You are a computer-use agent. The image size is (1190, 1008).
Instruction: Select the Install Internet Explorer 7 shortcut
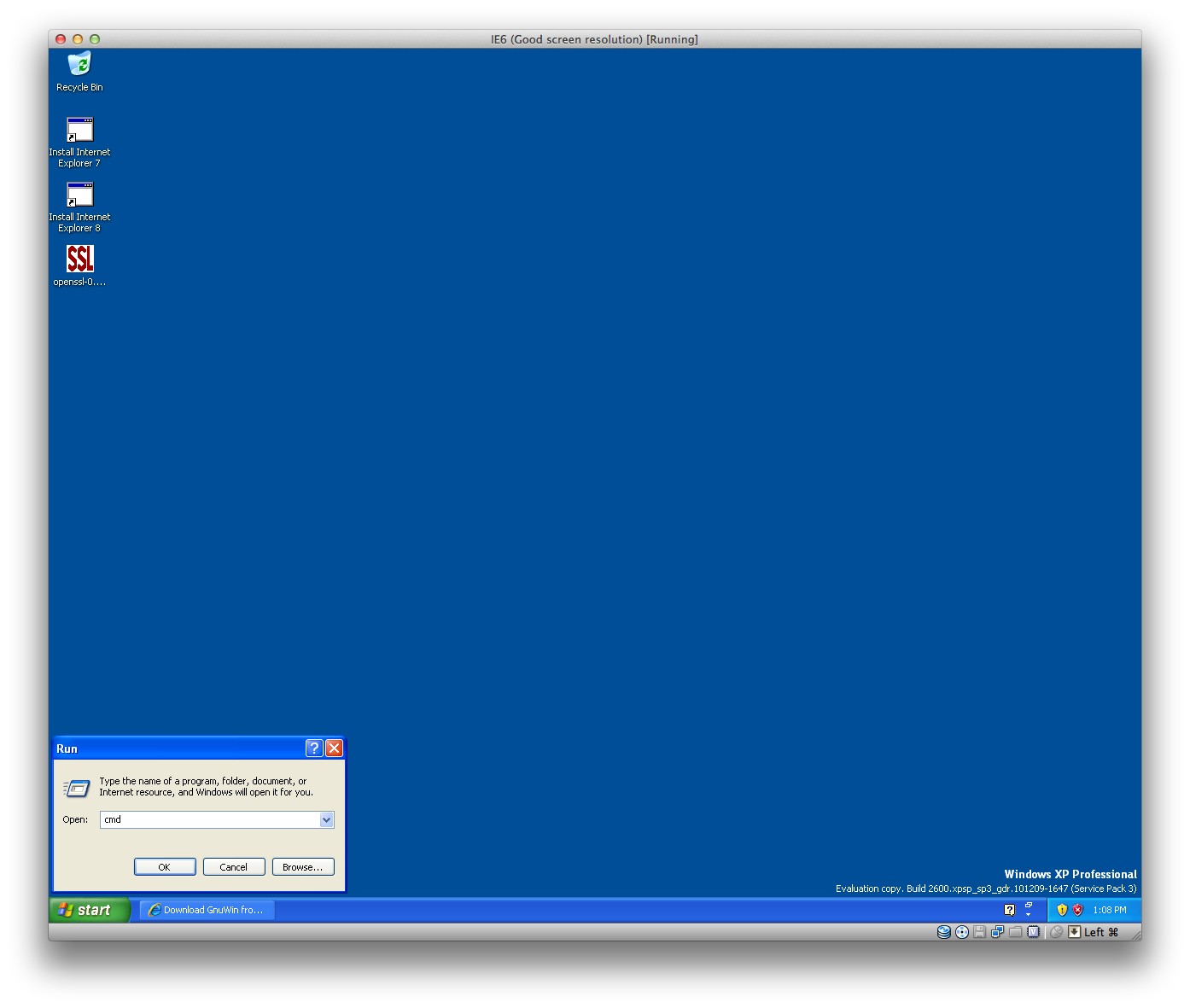pos(79,142)
